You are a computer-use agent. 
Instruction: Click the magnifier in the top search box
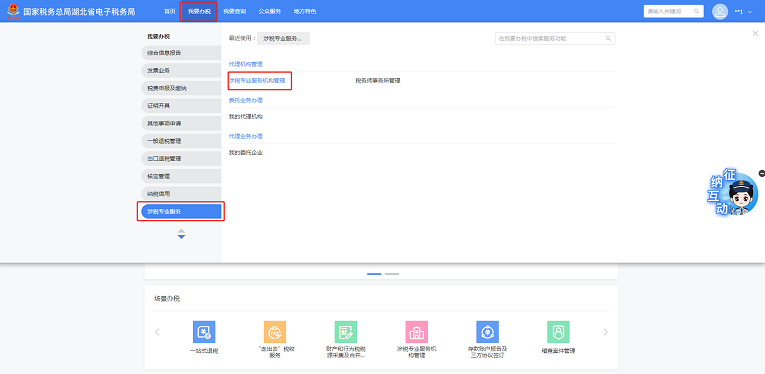(x=697, y=11)
